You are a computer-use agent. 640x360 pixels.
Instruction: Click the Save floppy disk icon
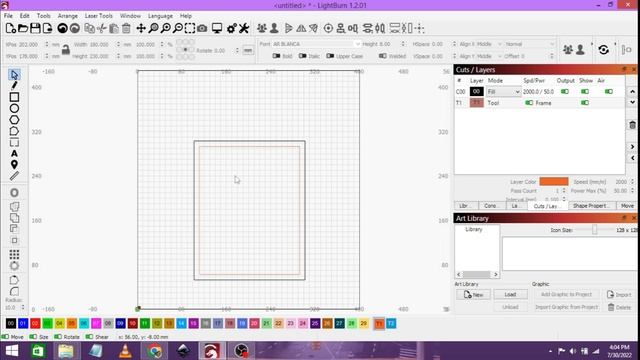[35, 28]
